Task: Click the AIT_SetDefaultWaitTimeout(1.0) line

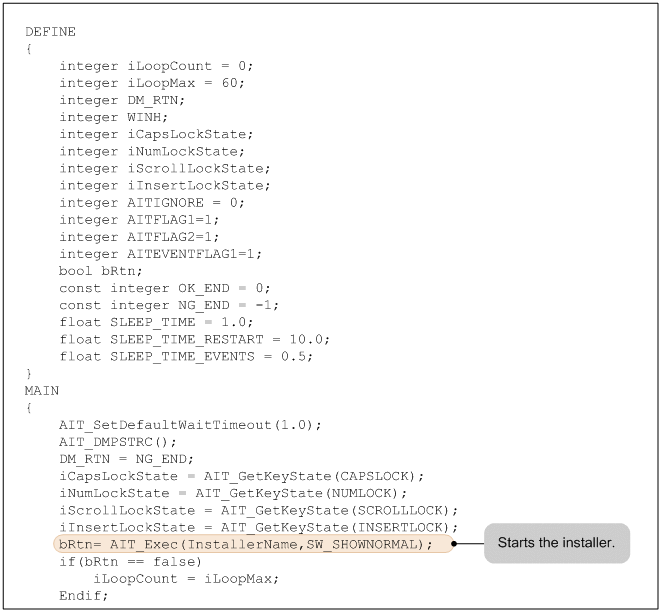Action: click(x=190, y=425)
